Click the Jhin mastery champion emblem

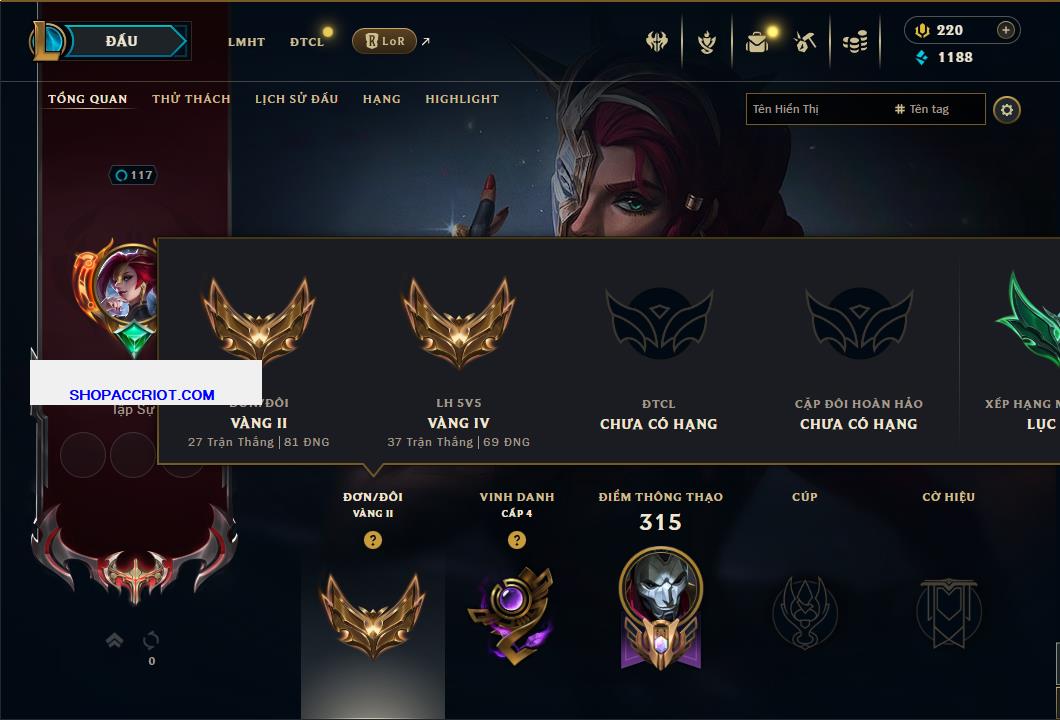click(660, 608)
